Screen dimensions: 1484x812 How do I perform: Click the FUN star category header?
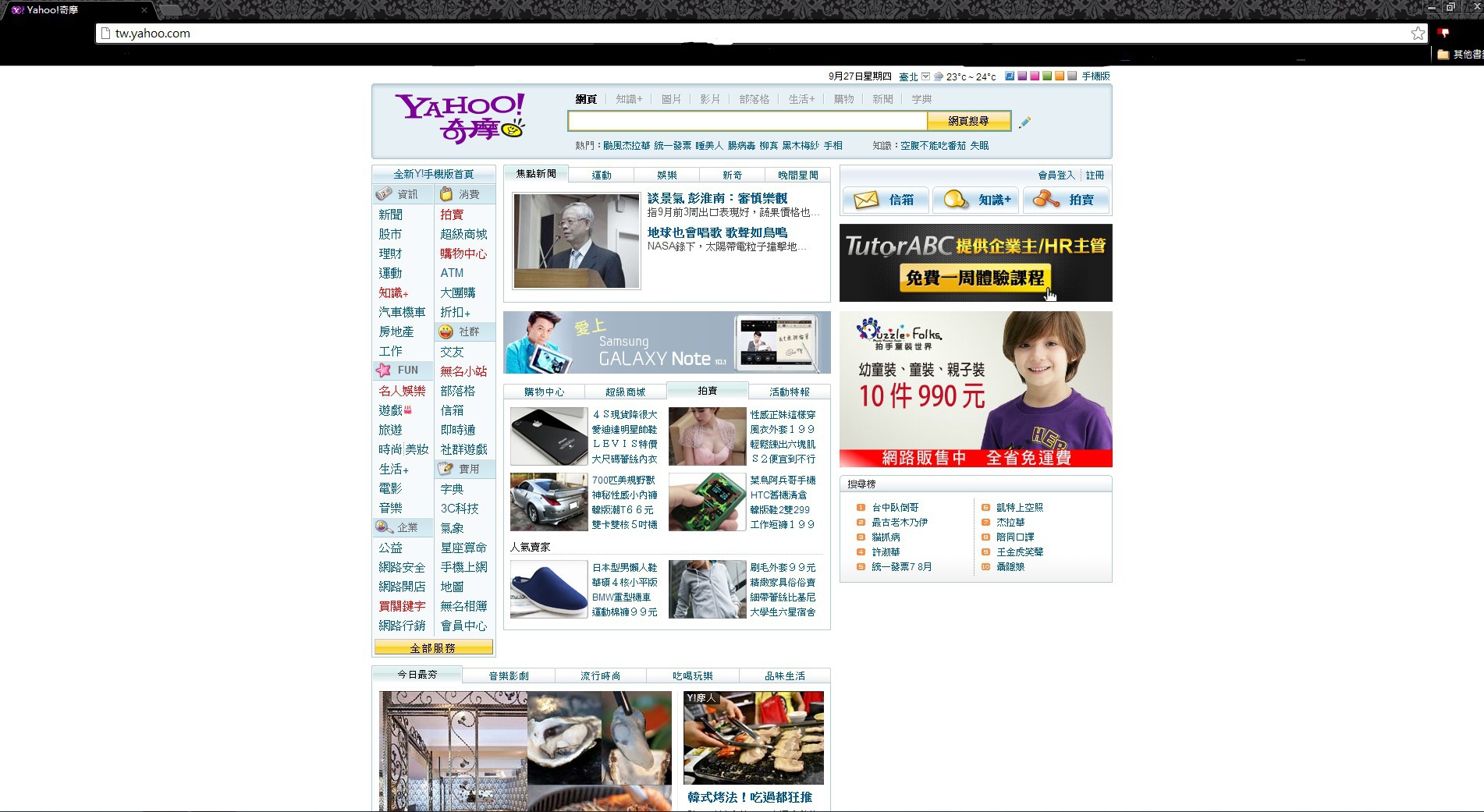403,370
